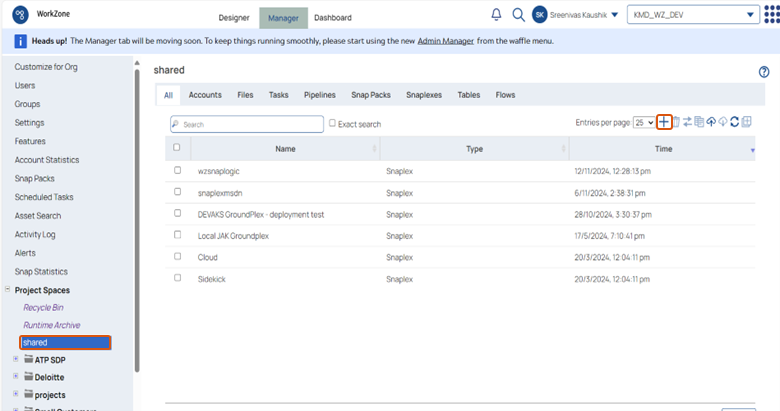Open the Recycle Bin link
The width and height of the screenshot is (780, 411).
[43, 308]
